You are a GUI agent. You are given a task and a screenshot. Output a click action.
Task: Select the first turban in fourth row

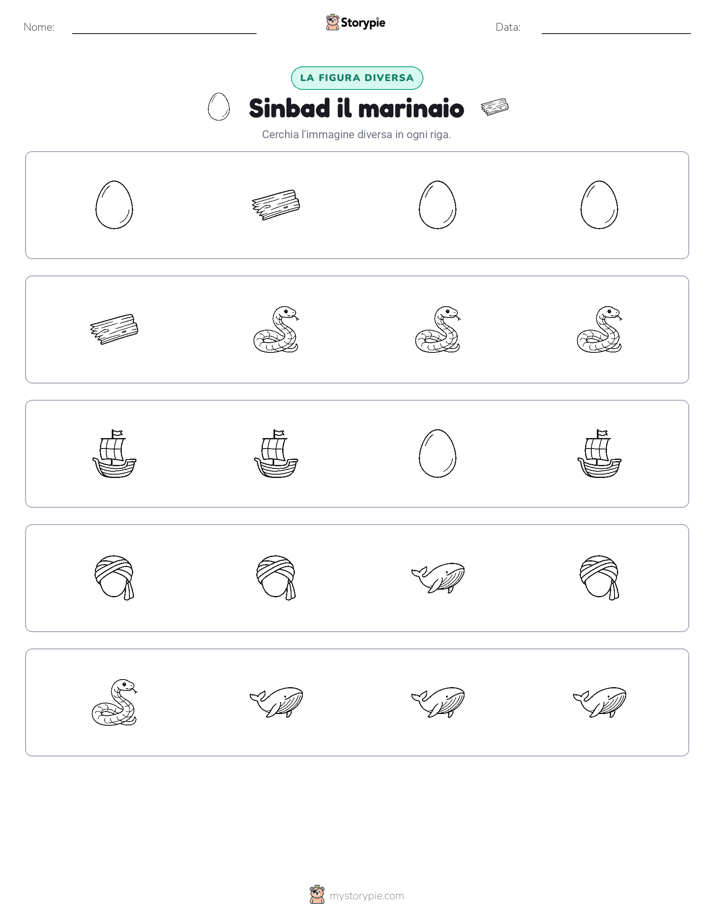pos(114,578)
